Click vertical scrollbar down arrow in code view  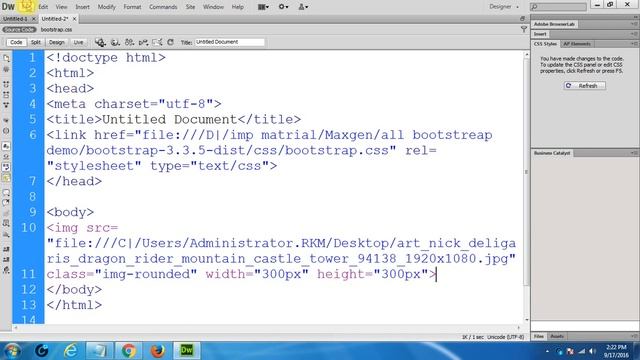click(527, 320)
